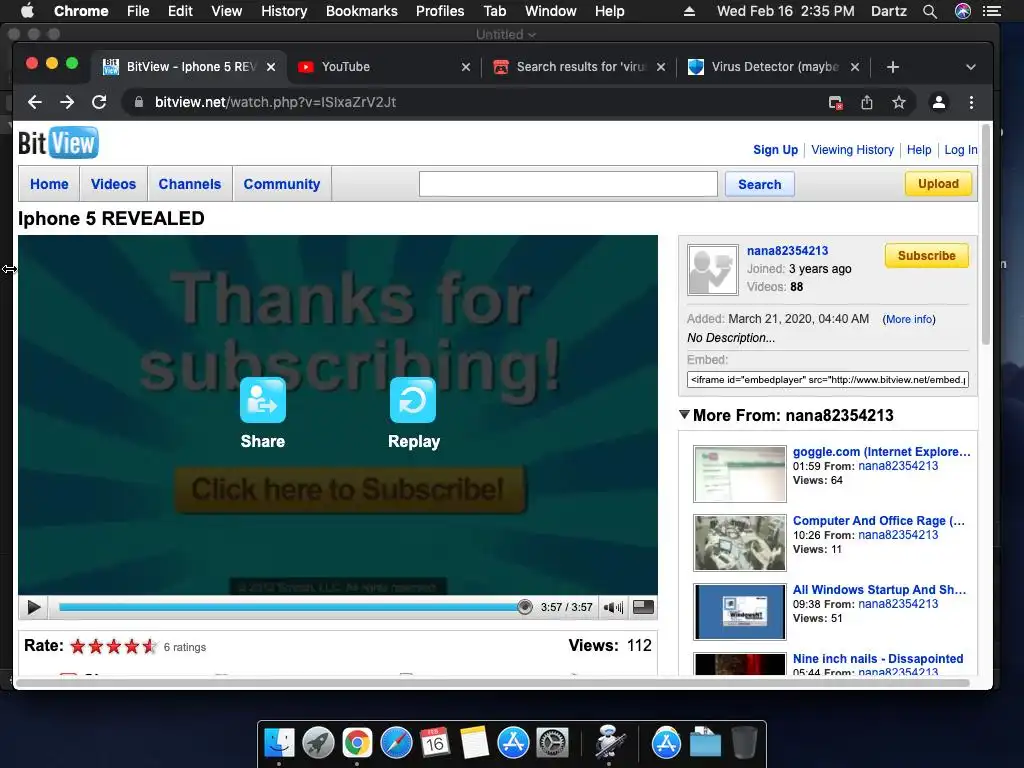Reload the BitView page

click(99, 102)
